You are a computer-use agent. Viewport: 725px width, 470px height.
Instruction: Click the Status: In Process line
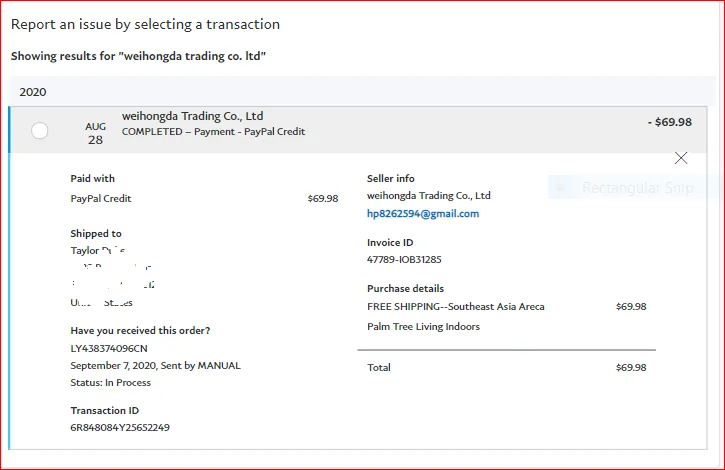click(x=111, y=383)
